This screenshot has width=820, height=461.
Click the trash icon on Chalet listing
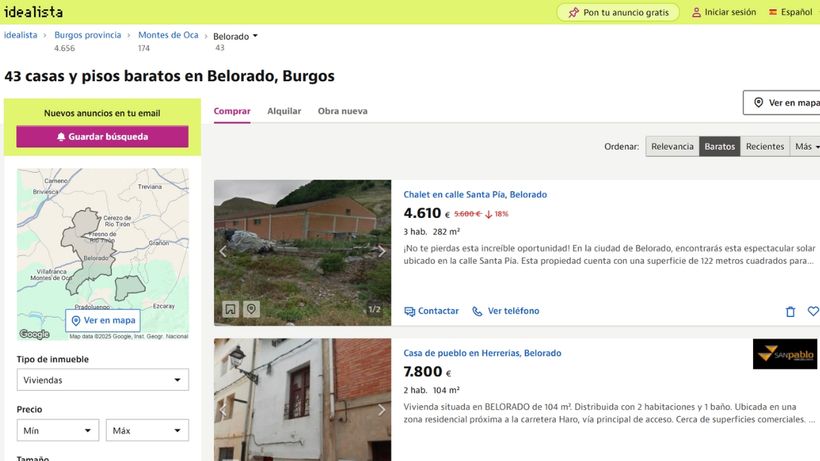(790, 312)
